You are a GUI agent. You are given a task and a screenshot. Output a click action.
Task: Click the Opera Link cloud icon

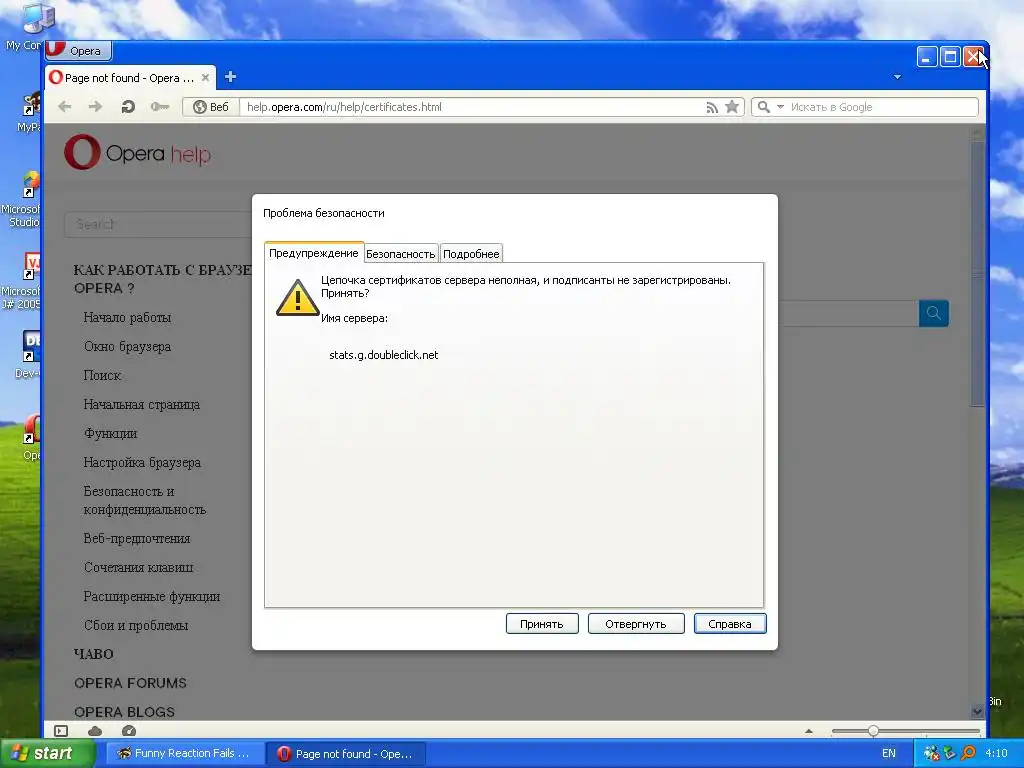coord(95,731)
